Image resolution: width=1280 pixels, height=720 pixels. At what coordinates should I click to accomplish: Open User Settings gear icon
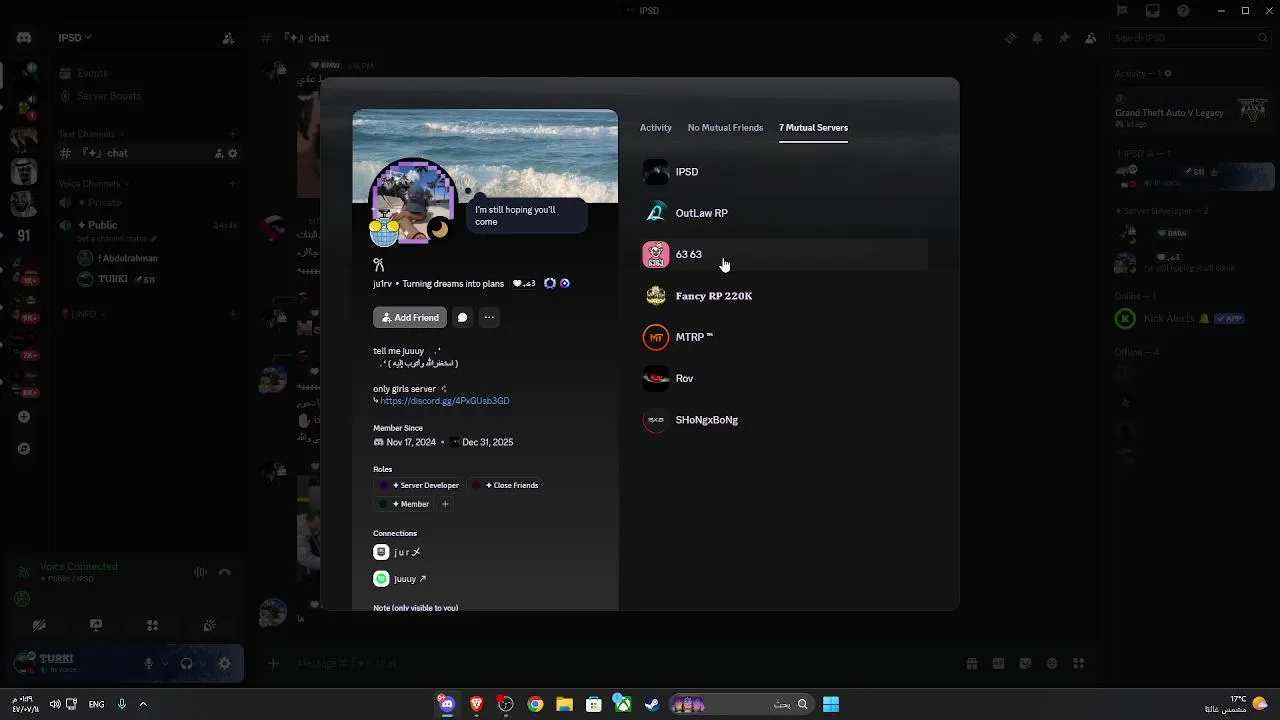[x=224, y=663]
